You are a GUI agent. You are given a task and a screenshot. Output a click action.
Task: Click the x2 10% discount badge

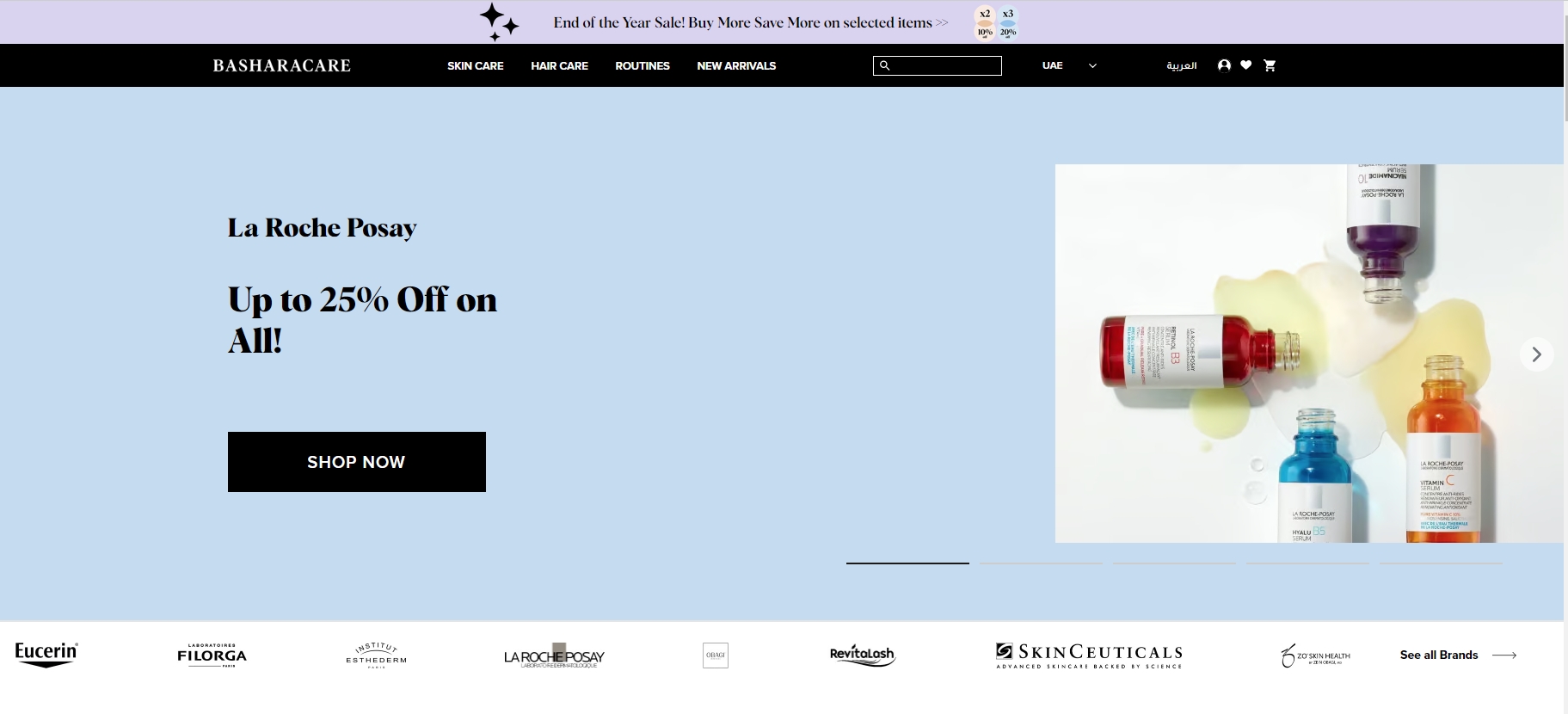pos(985,22)
